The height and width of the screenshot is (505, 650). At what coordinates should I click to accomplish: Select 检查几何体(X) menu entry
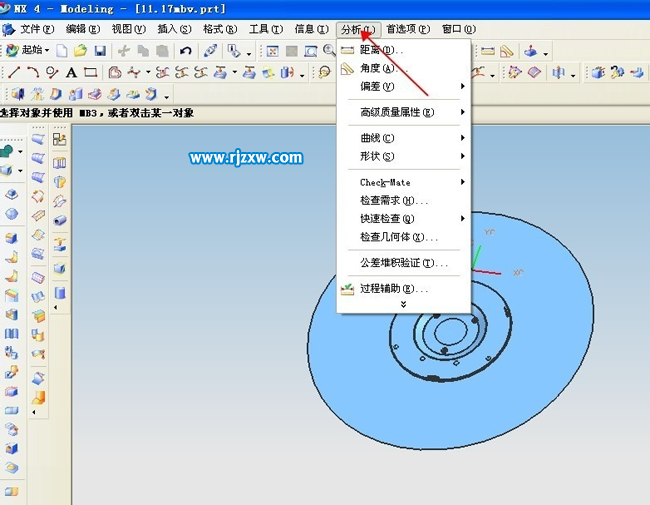tap(403, 237)
